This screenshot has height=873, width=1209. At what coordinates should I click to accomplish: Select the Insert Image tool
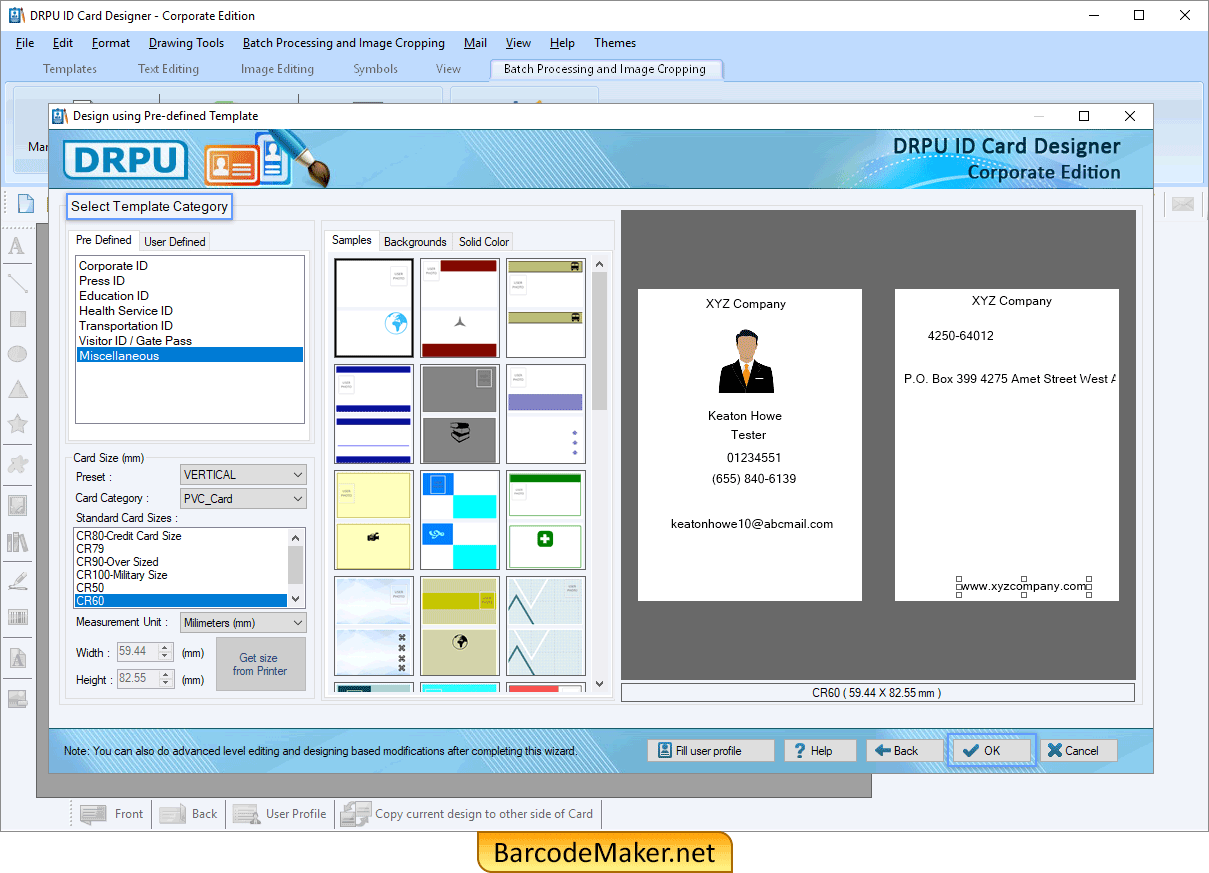pyautogui.click(x=17, y=505)
